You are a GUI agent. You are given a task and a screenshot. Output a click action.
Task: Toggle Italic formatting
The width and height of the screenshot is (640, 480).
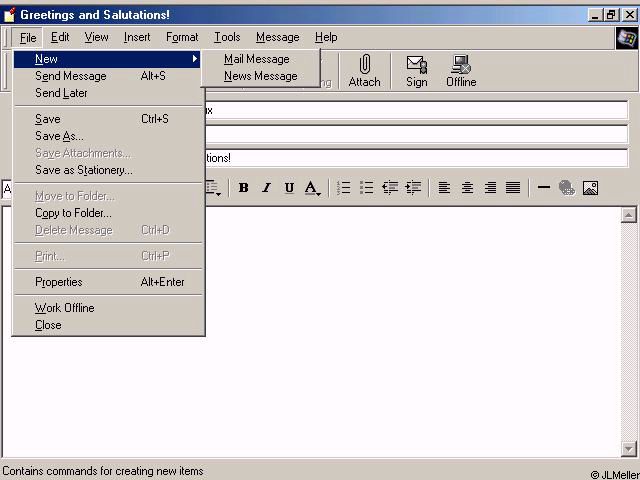[x=267, y=188]
